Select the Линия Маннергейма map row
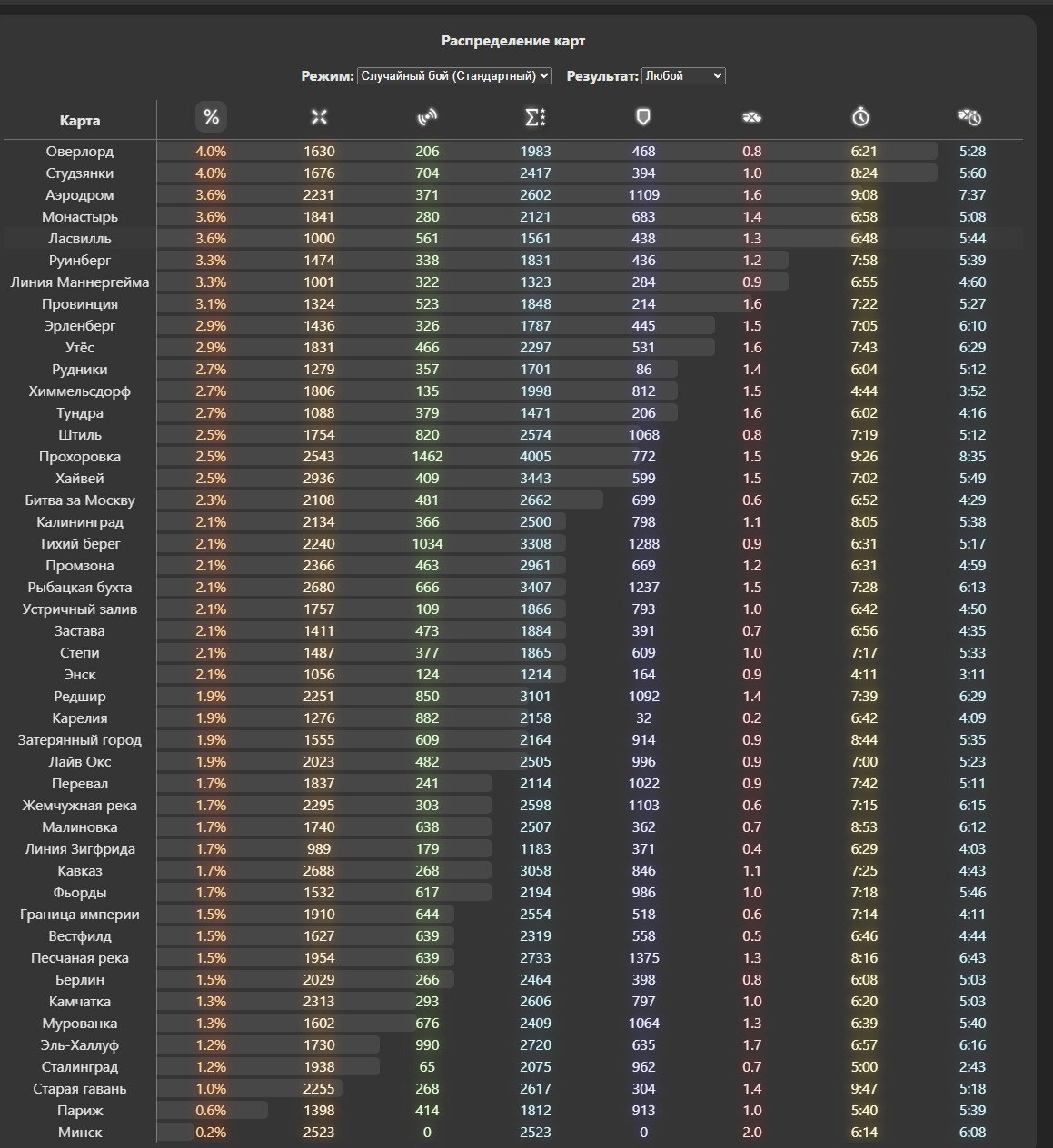The height and width of the screenshot is (1148, 1053). (x=513, y=282)
